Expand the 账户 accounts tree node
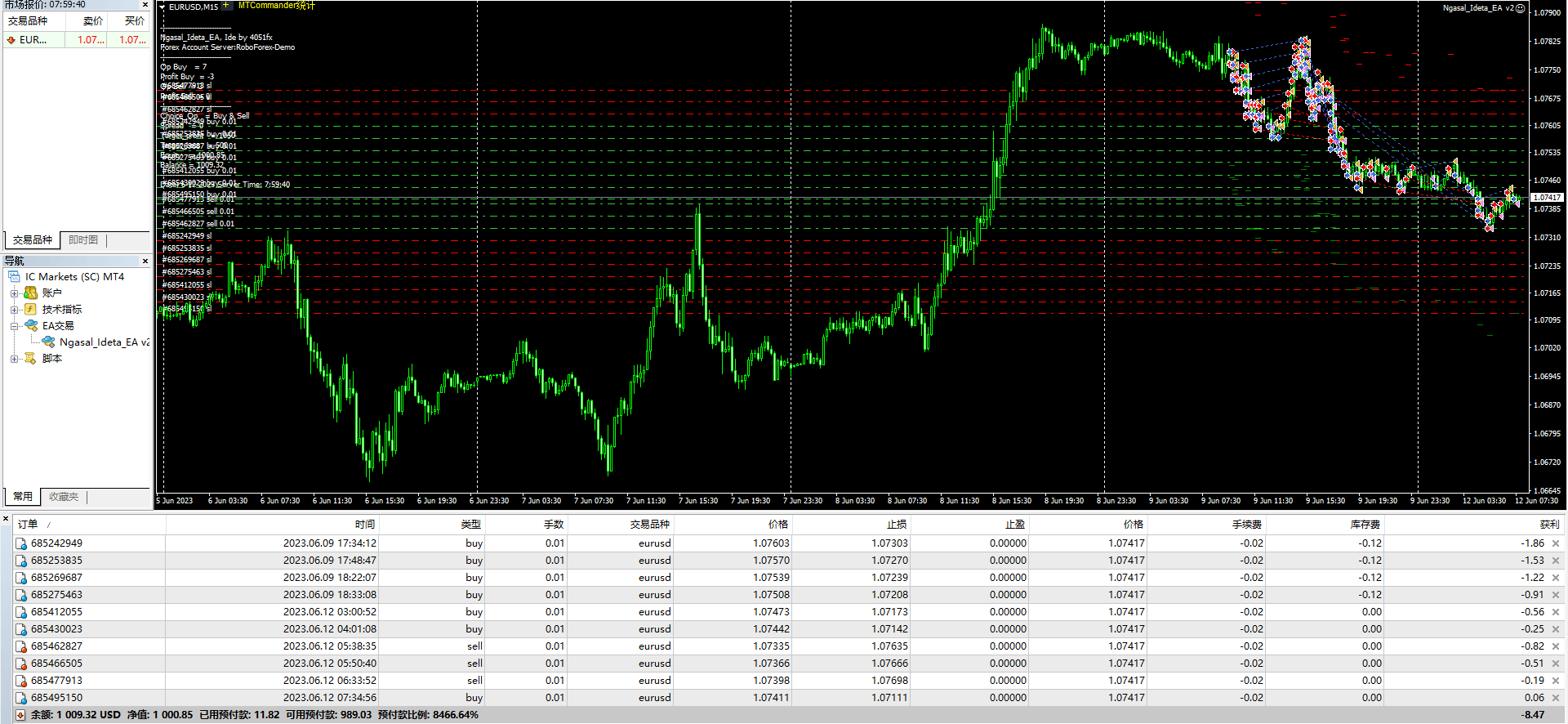The image size is (1568, 724). point(14,293)
